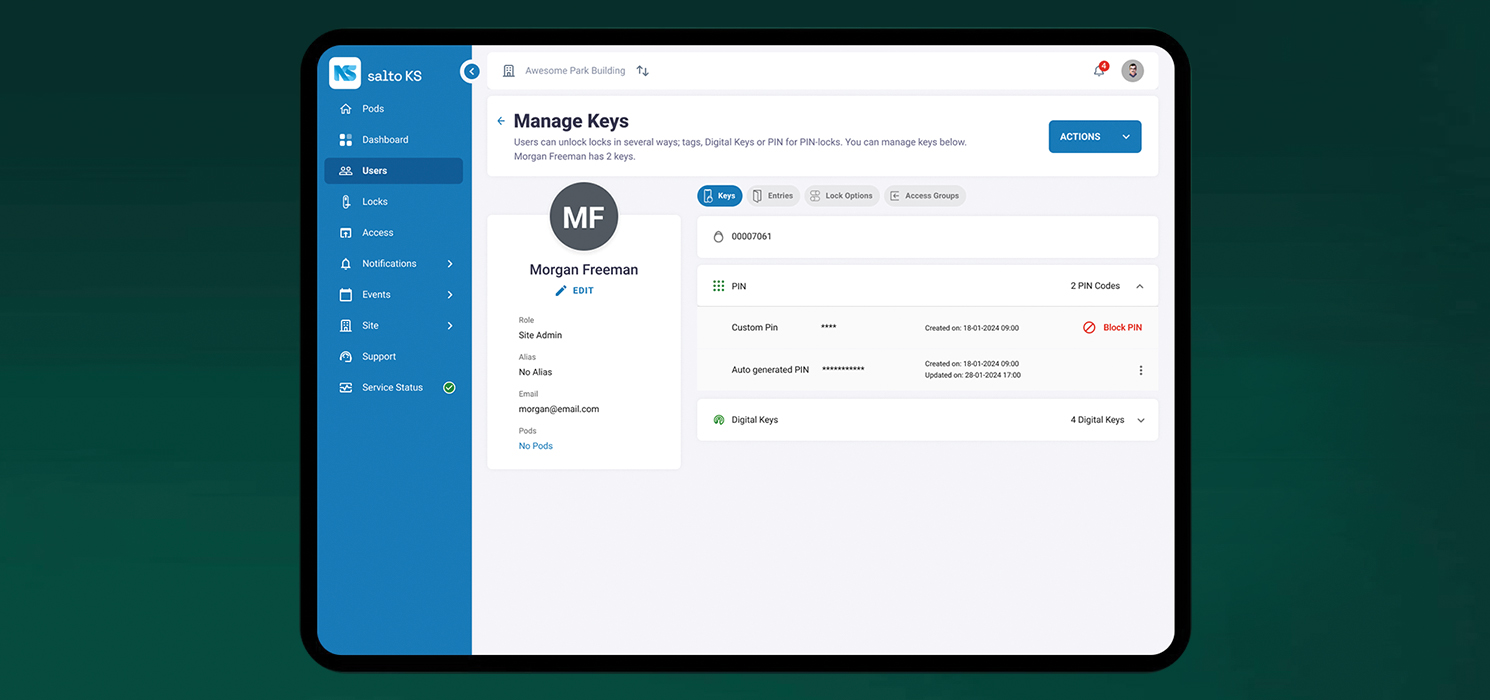This screenshot has height=700, width=1490.
Task: Open the ACTIONS dropdown button
Action: tap(1095, 137)
